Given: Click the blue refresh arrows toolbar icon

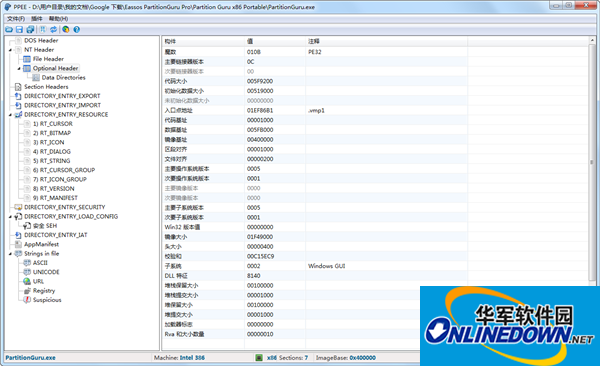Looking at the screenshot, I should pos(54,29).
